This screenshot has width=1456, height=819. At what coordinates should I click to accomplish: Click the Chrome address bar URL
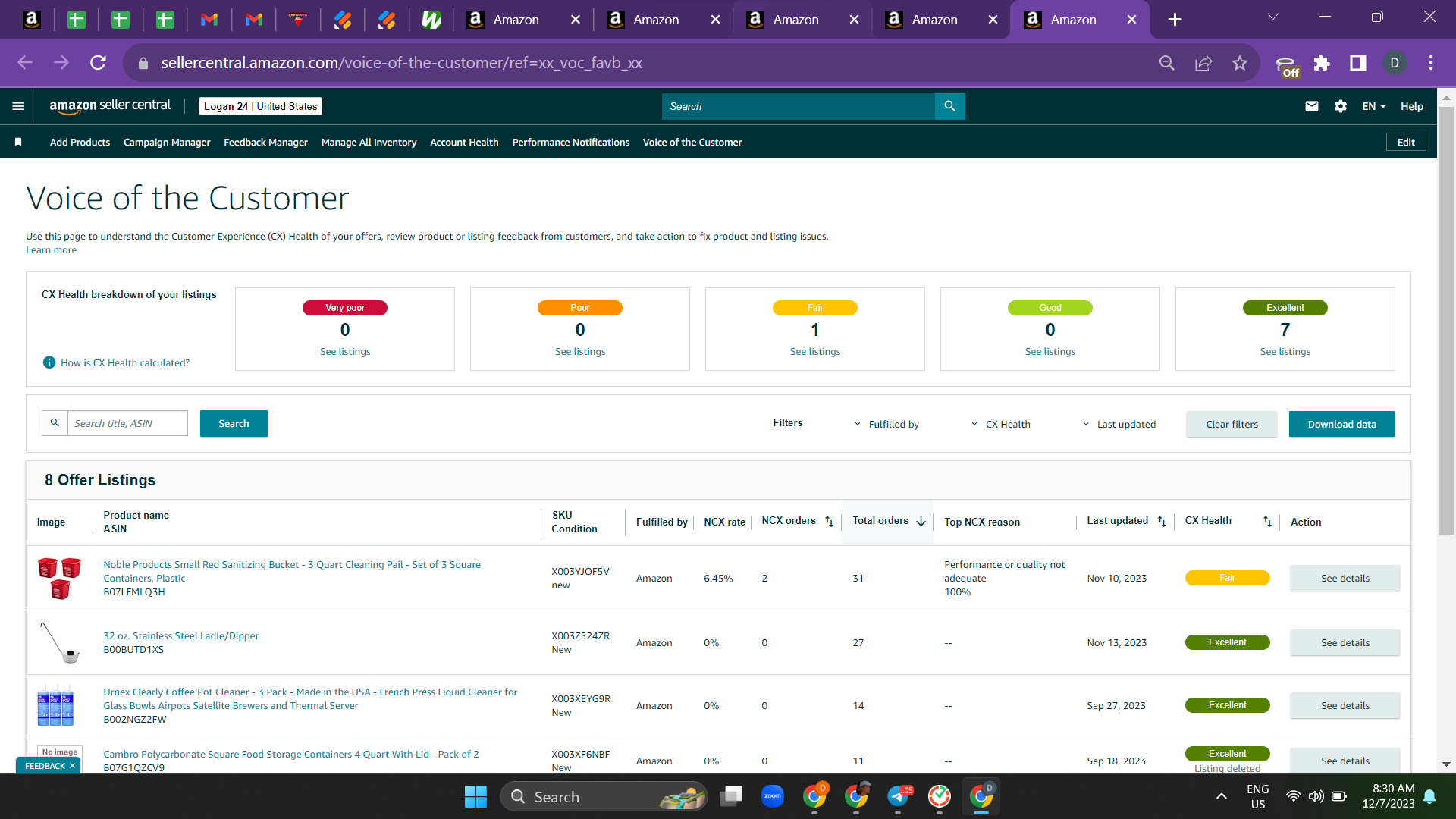401,63
